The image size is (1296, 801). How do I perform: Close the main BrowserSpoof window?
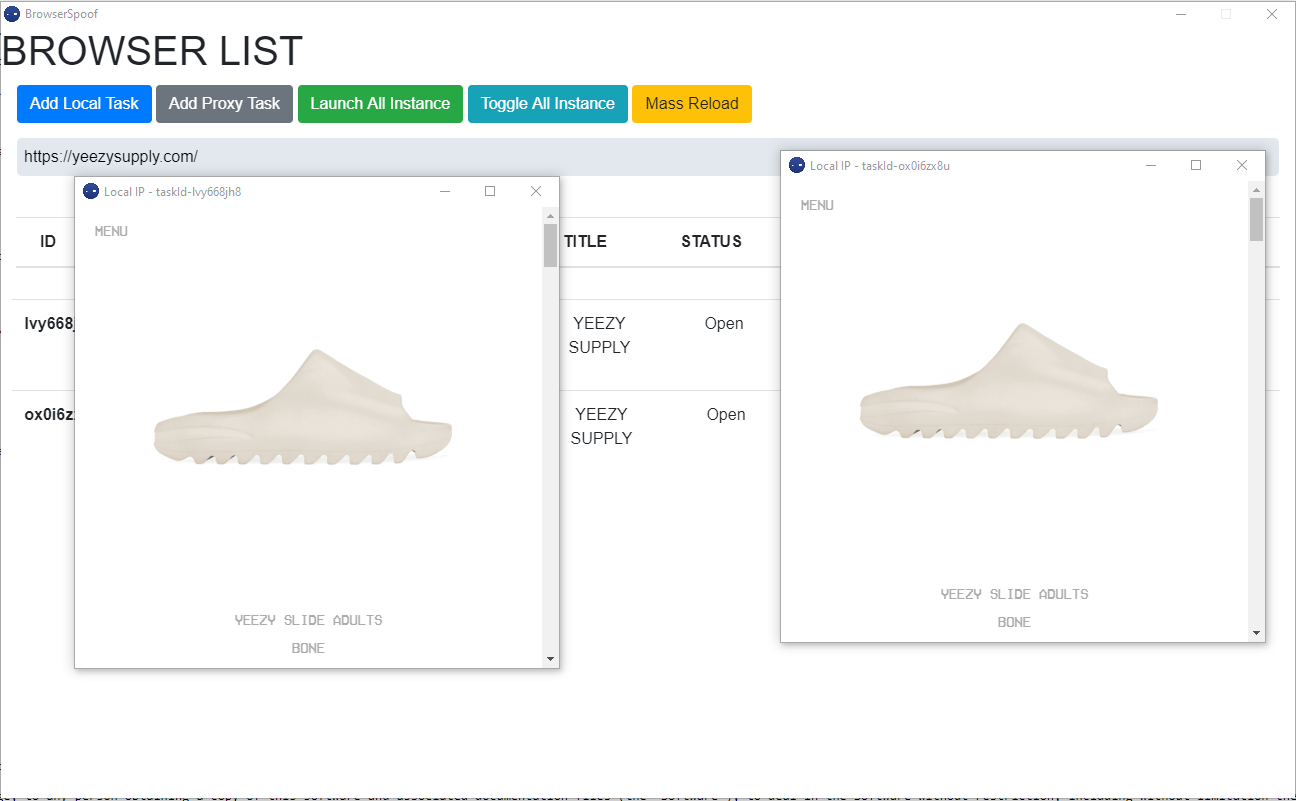pyautogui.click(x=1272, y=14)
